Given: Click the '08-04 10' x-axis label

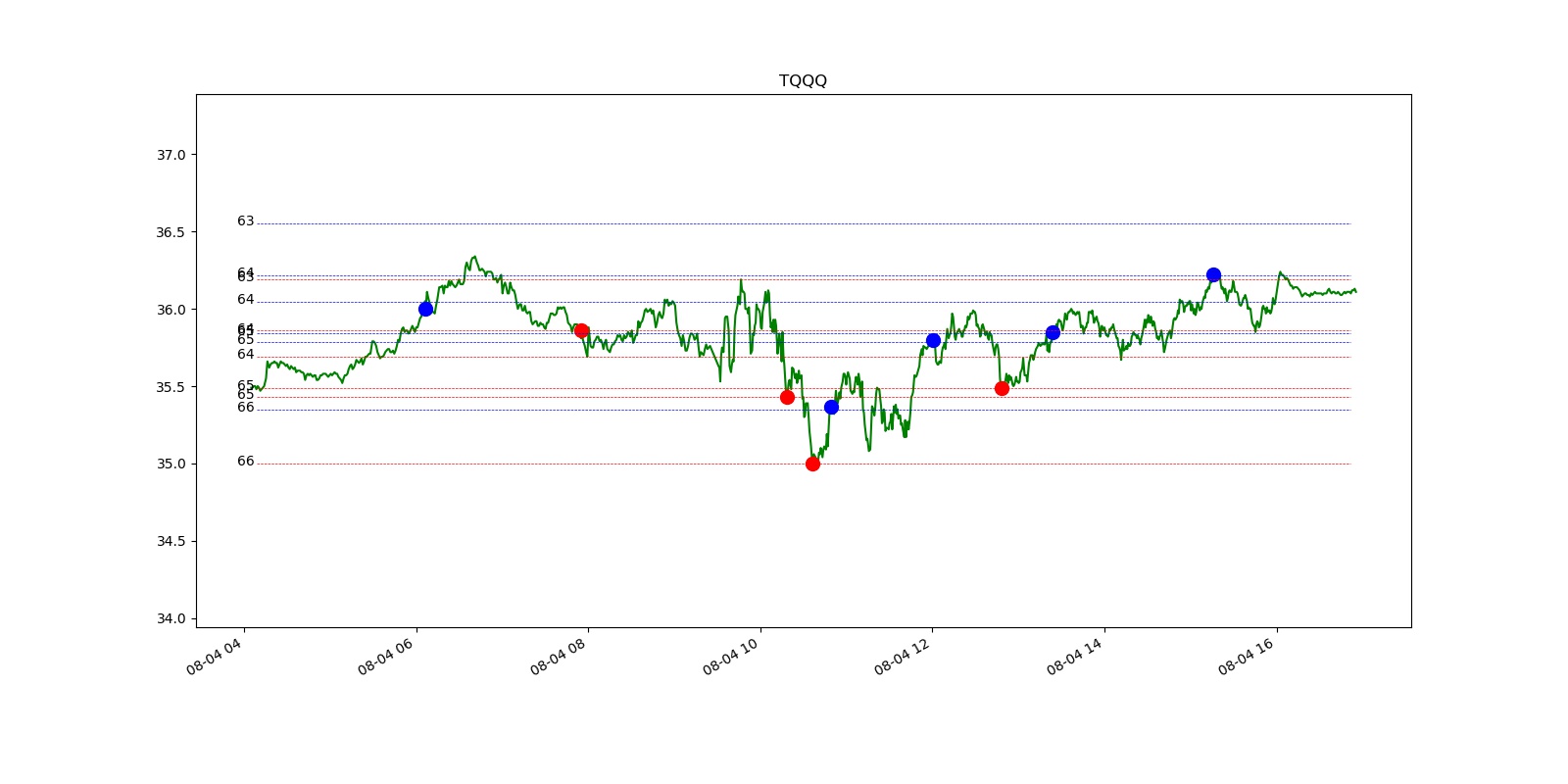Looking at the screenshot, I should tap(730, 656).
